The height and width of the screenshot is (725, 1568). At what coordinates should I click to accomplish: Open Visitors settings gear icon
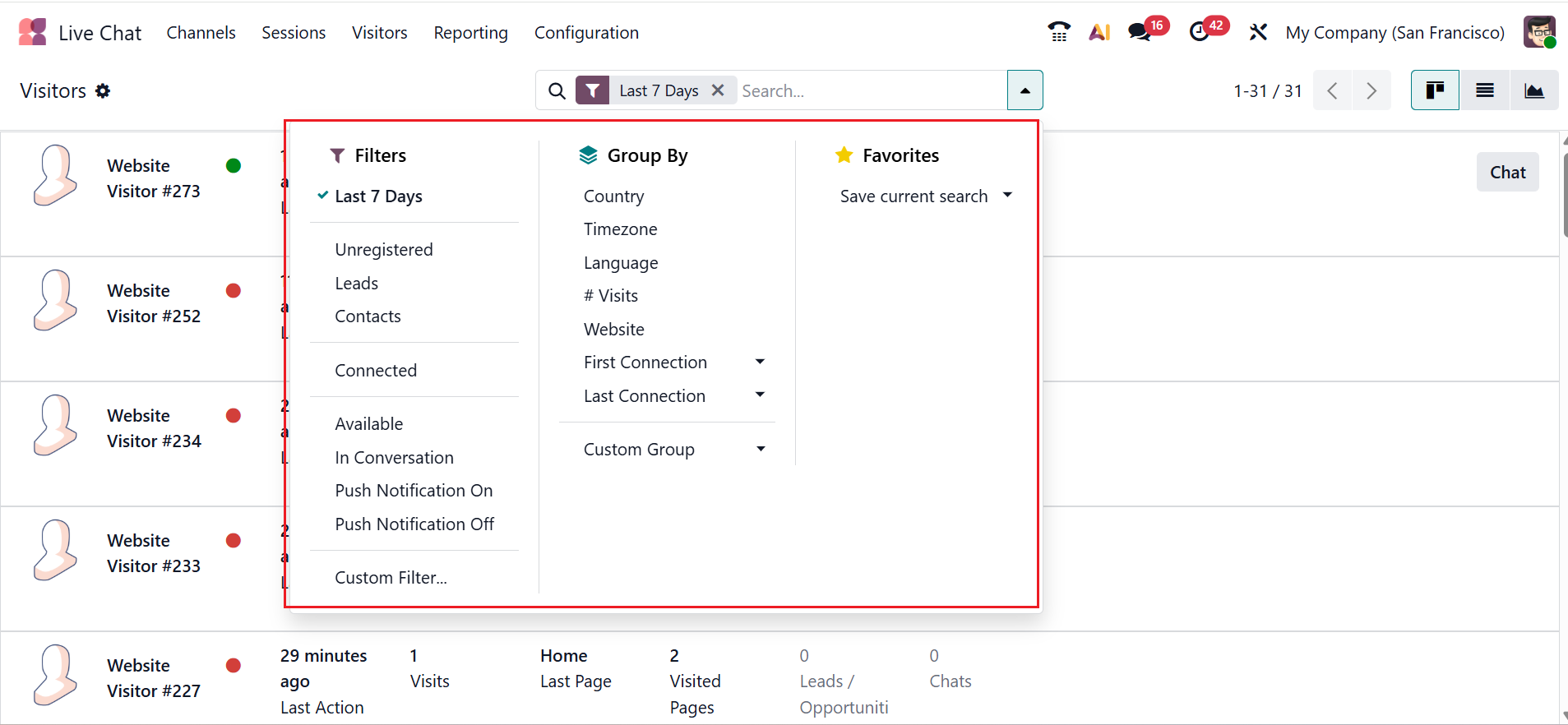(103, 91)
